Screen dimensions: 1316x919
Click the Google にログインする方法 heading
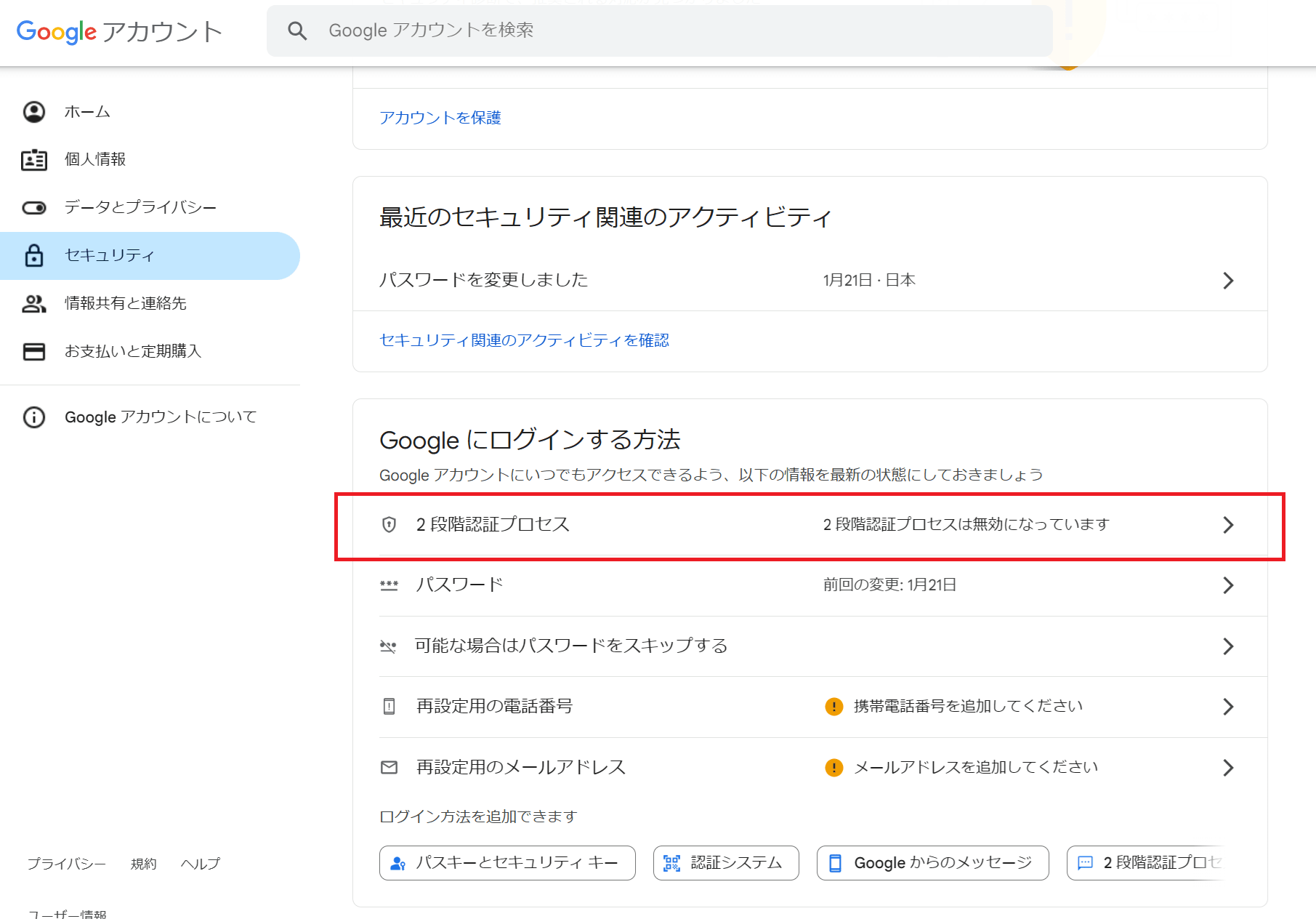click(x=530, y=440)
